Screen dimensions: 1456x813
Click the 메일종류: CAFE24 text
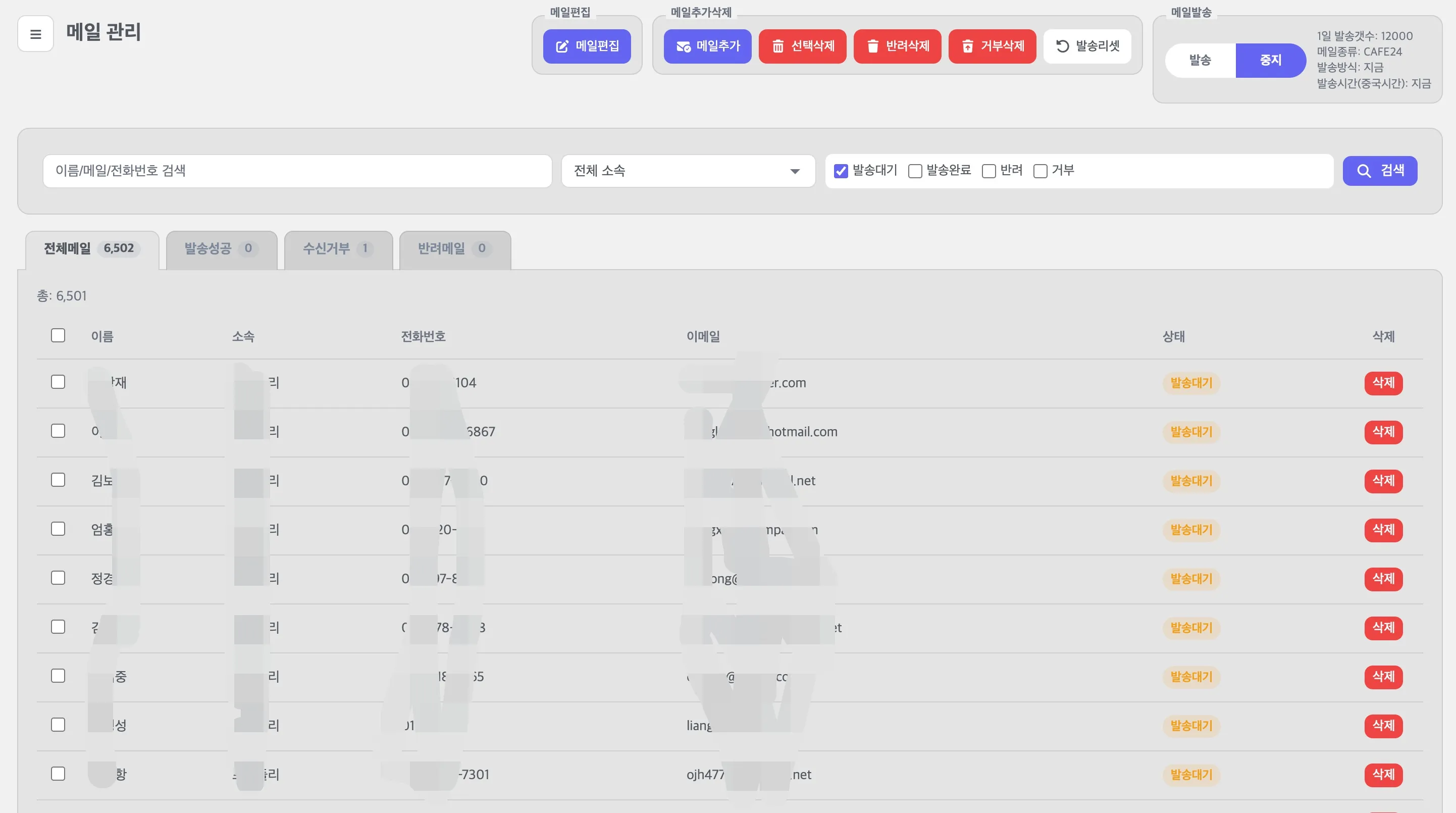coord(1360,52)
